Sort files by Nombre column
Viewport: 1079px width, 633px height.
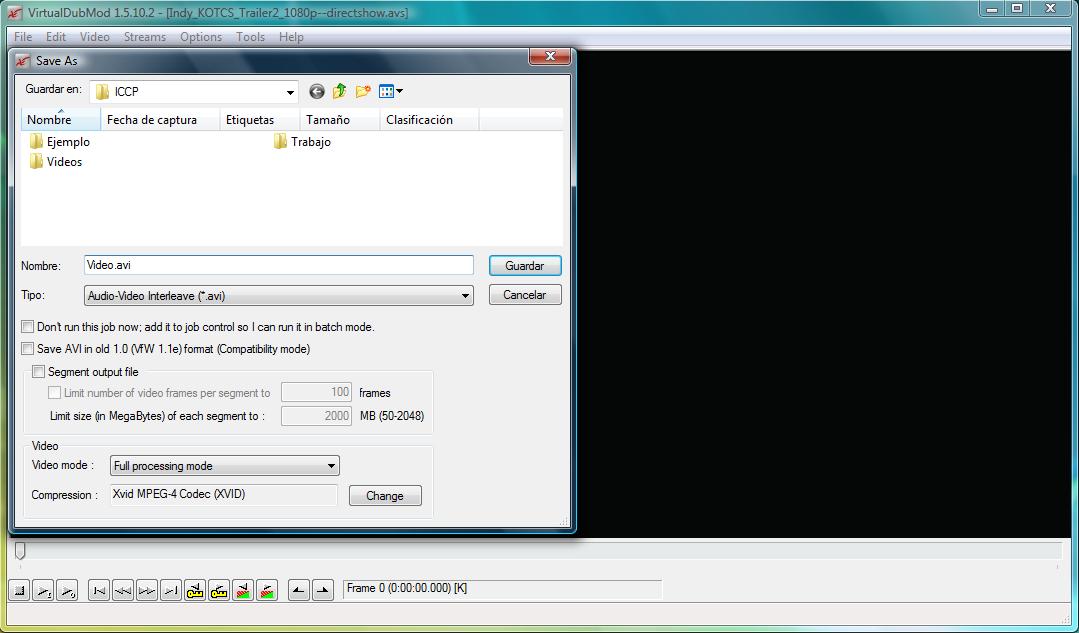point(61,120)
